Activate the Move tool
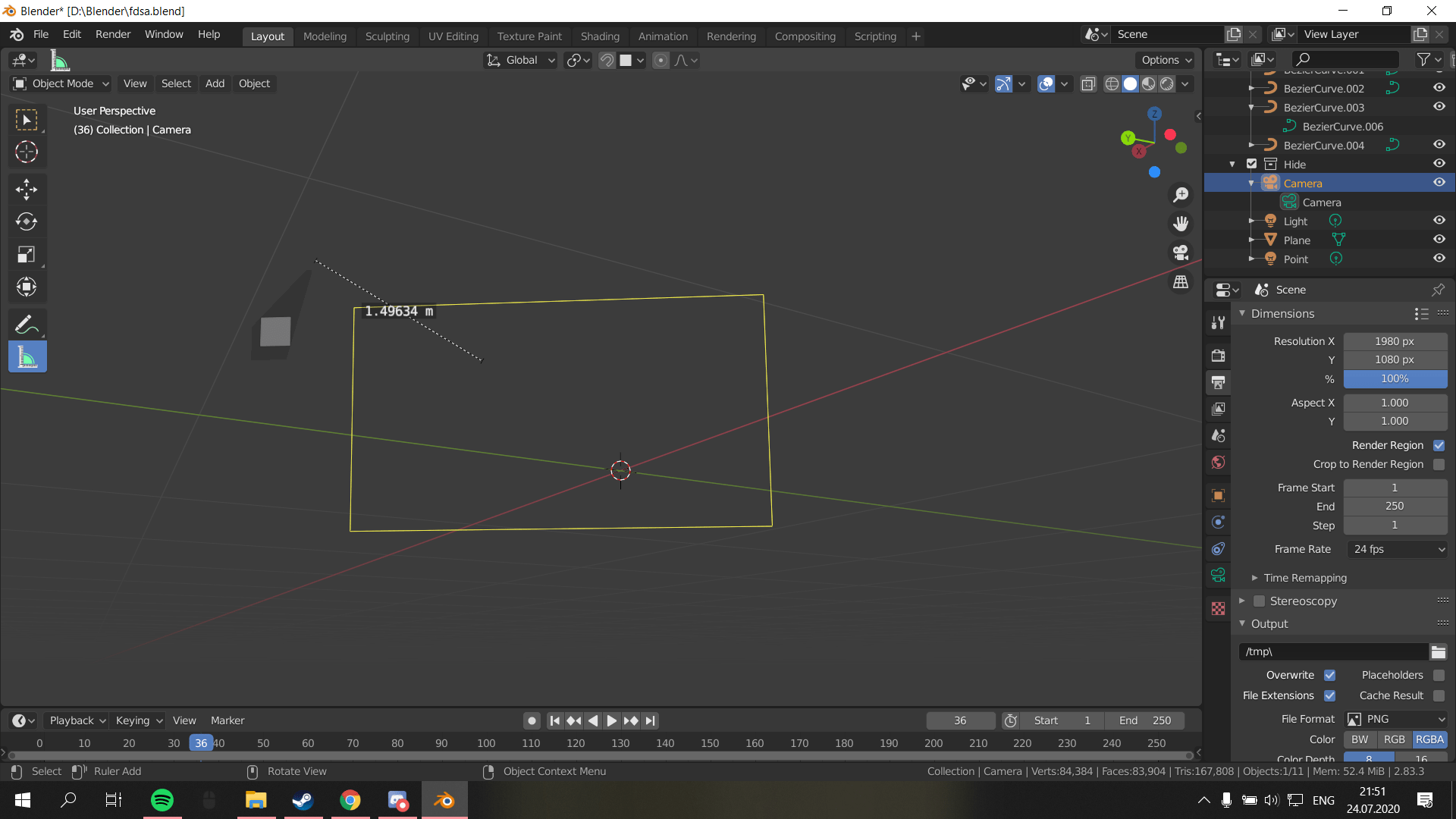The height and width of the screenshot is (819, 1456). (x=27, y=189)
